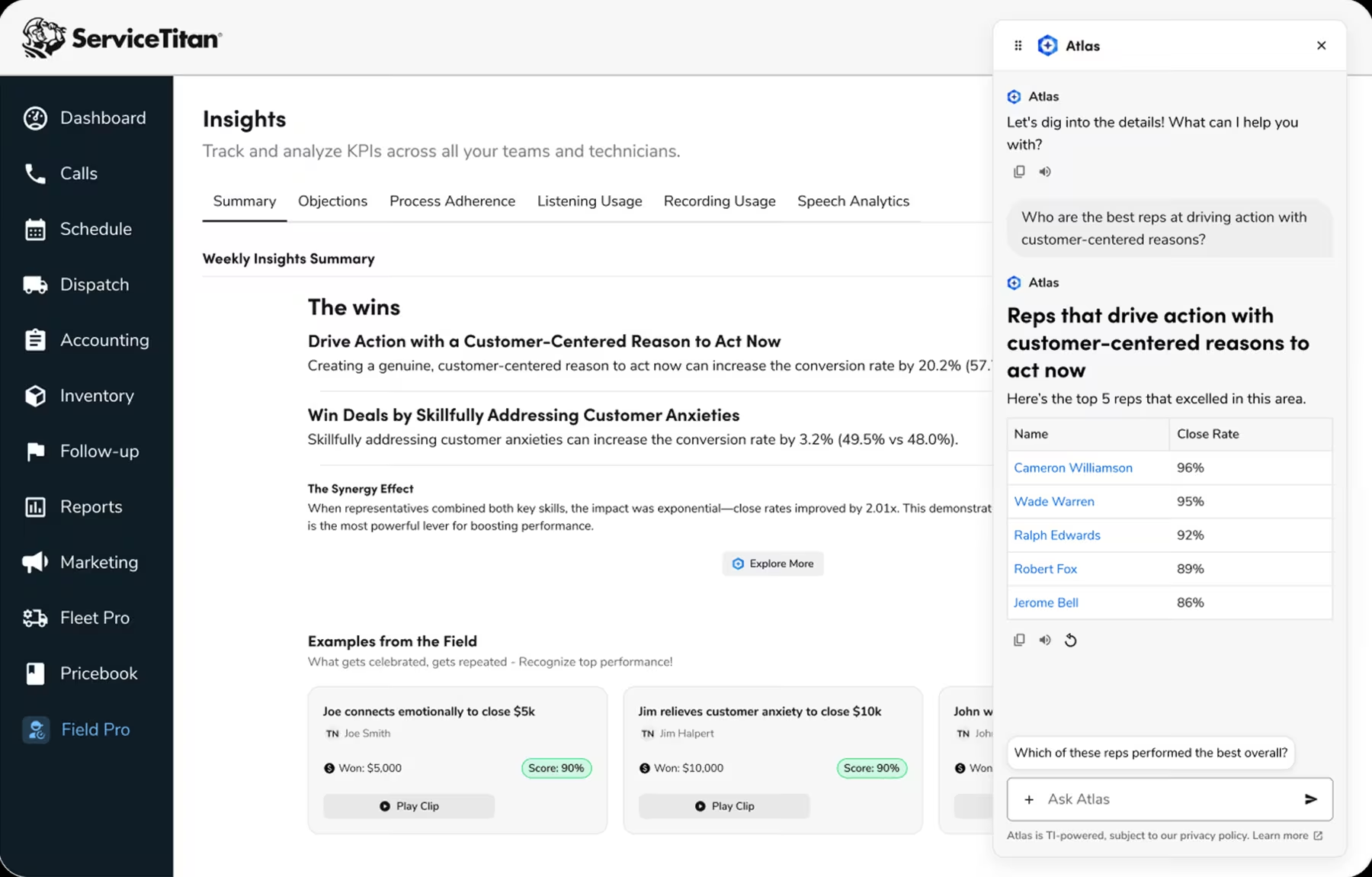The width and height of the screenshot is (1372, 877).
Task: Focus the Ask Atlas input field
Action: click(1169, 799)
